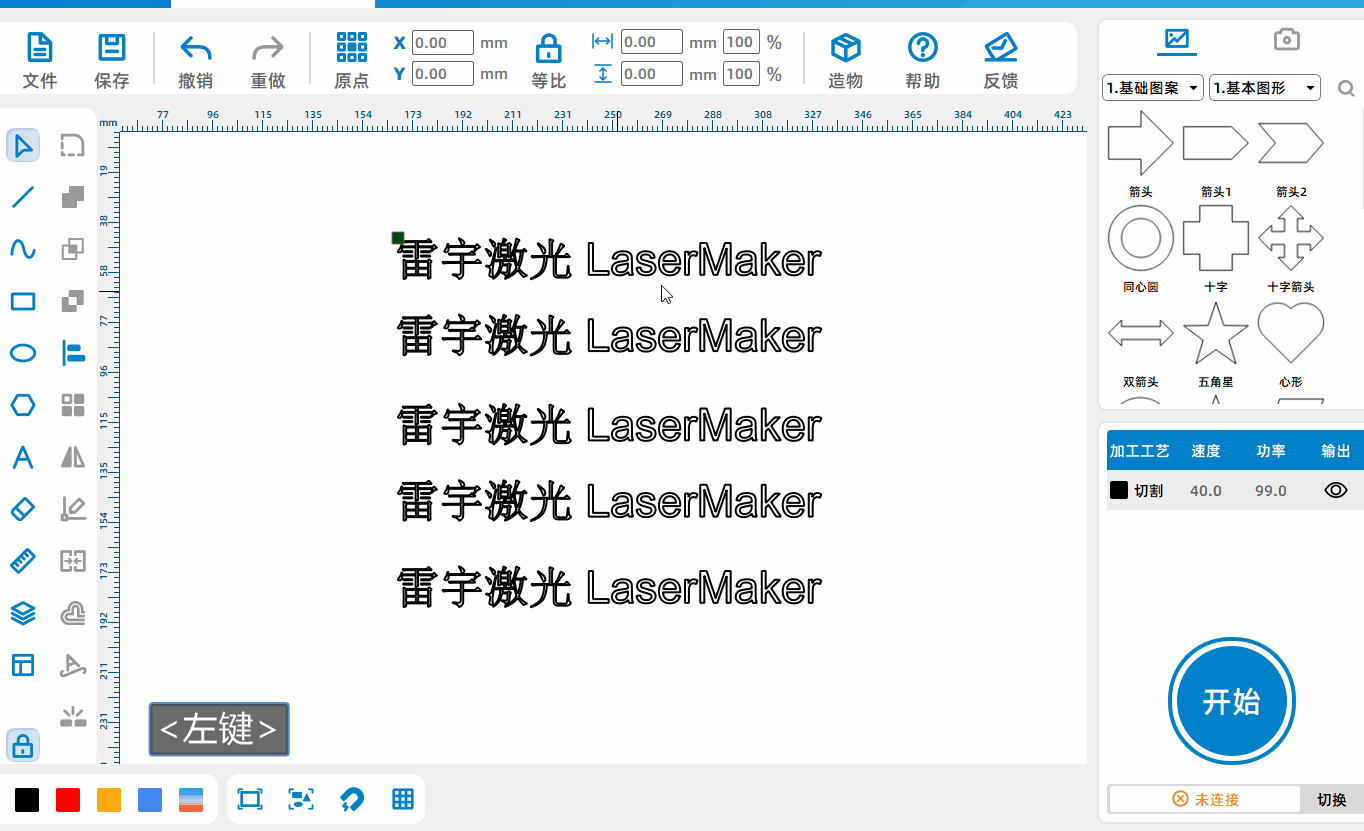
Task: Select the polygon hexagon tool
Action: coord(23,405)
